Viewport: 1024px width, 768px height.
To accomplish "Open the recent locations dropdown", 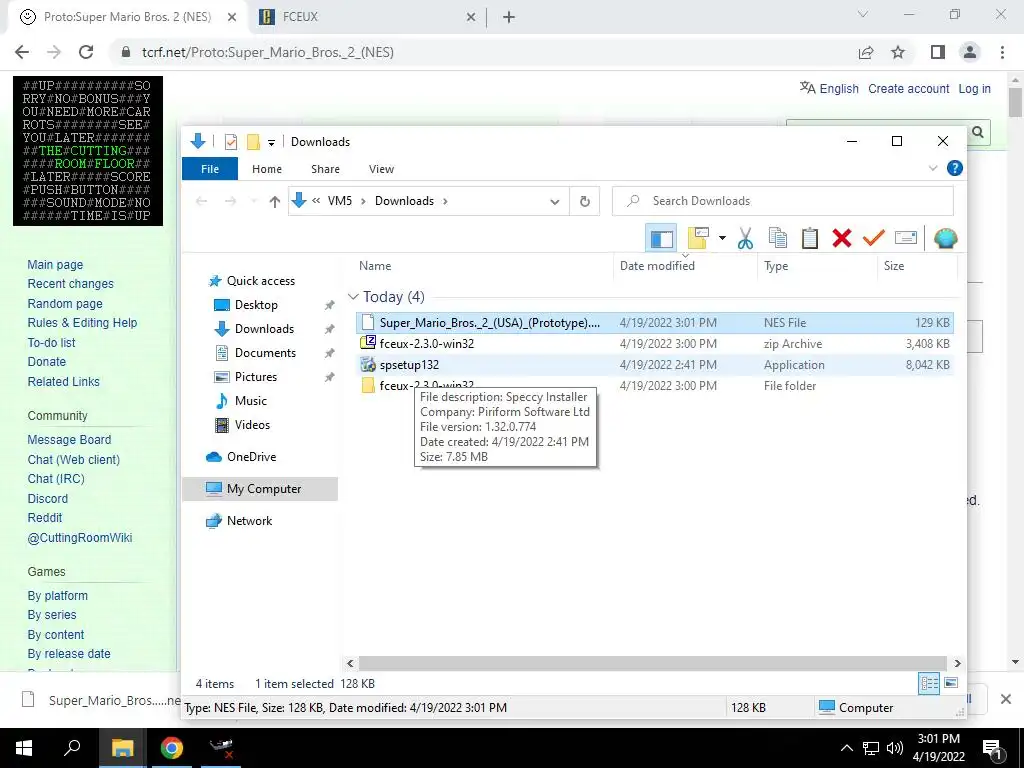I will tap(254, 202).
